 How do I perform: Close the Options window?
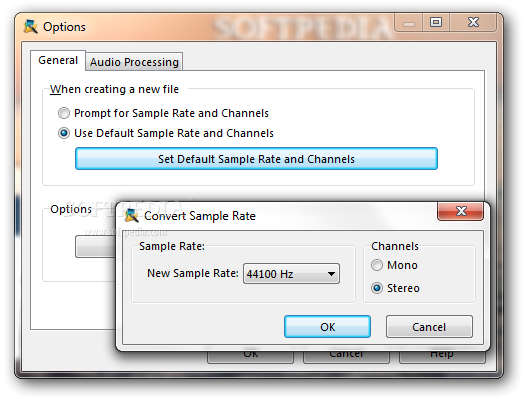(474, 22)
